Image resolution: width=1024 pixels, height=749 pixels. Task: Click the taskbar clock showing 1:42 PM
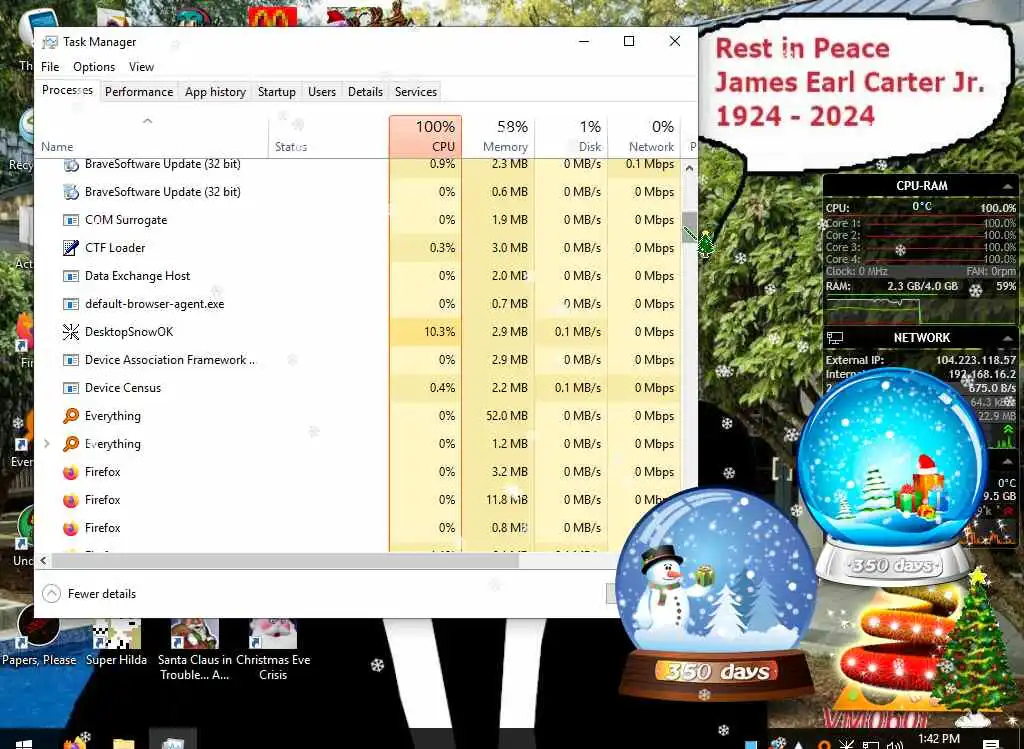pyautogui.click(x=938, y=739)
